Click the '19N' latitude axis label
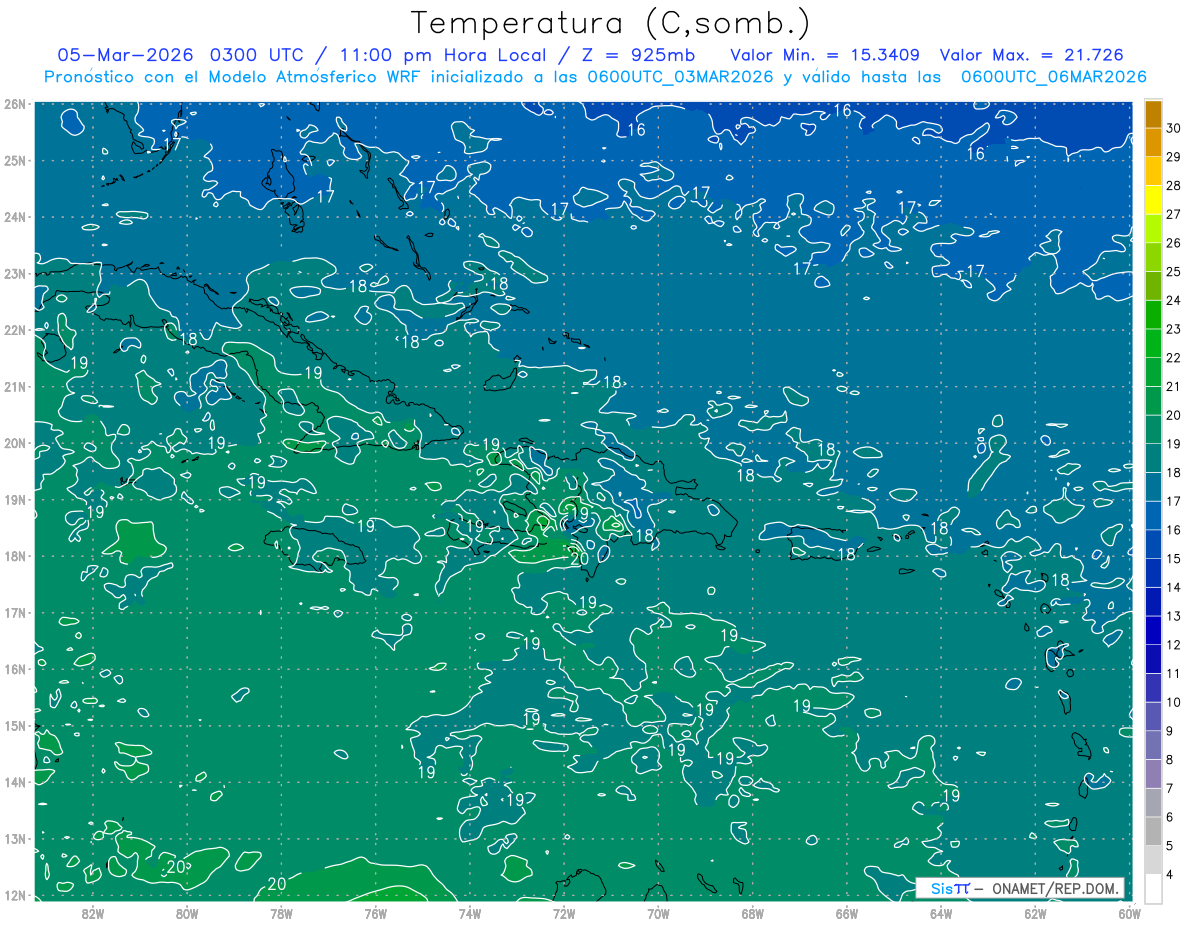Viewport: 1200px width, 927px height. tap(14, 499)
